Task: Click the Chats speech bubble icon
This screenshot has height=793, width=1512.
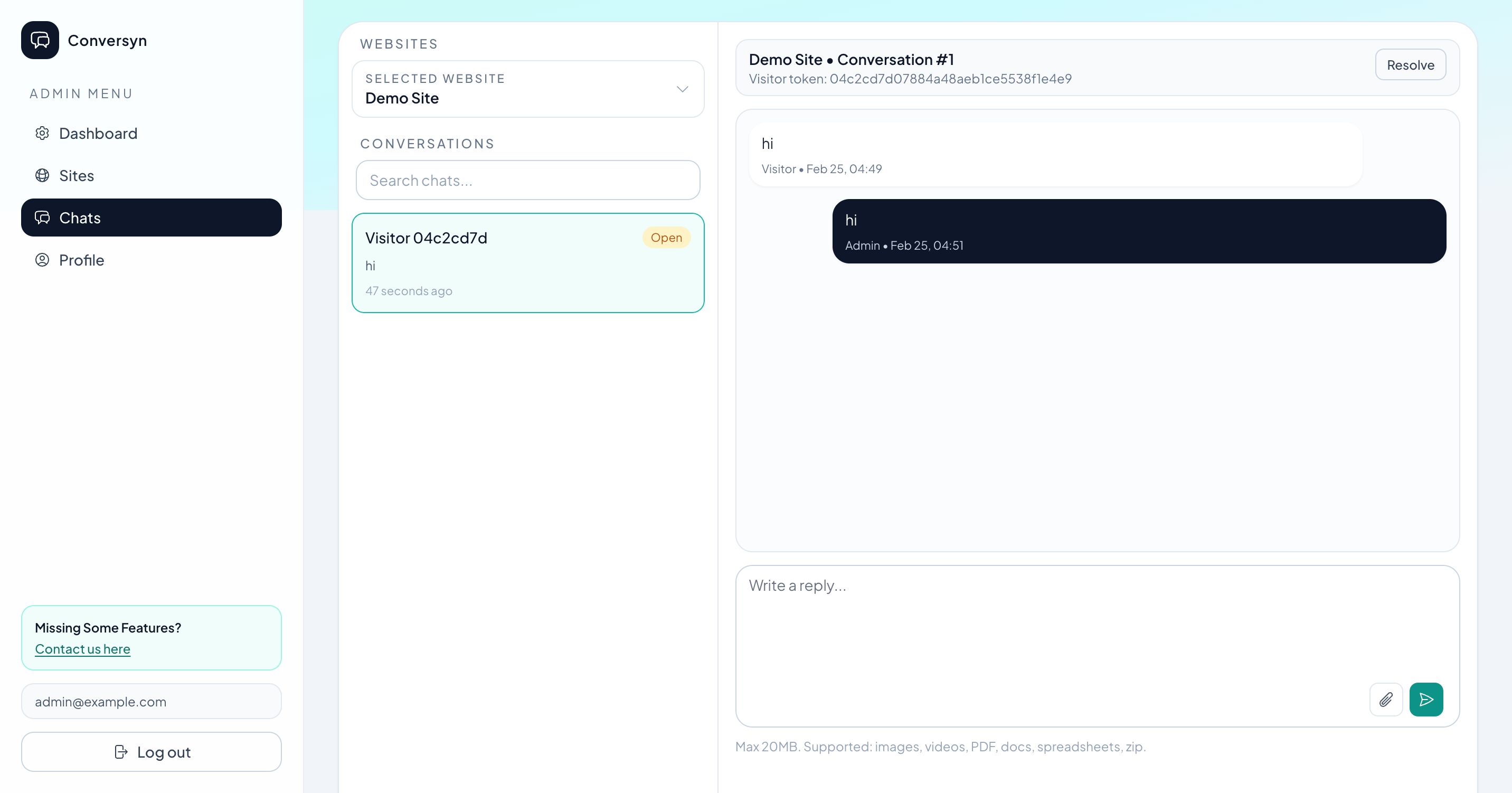Action: pos(42,218)
